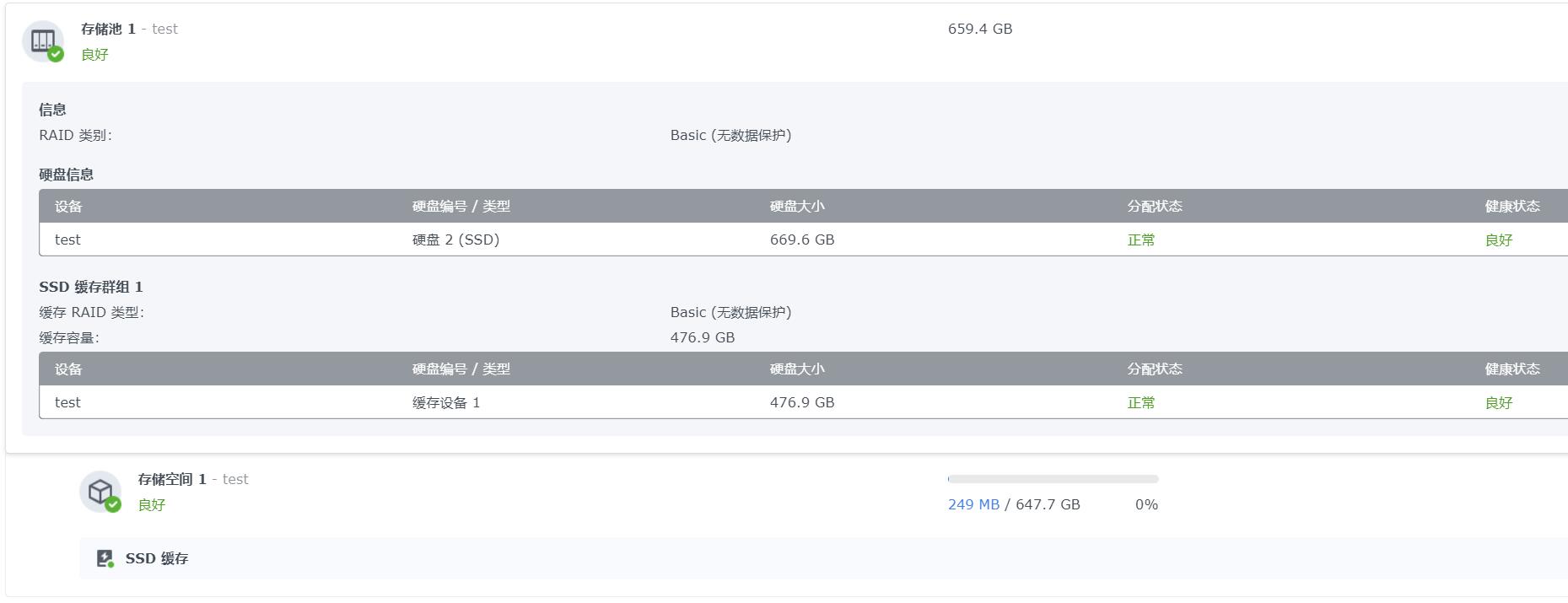Viewport: 1568px width, 603px height.
Task: Expand the SSD 缓存 panel
Action: 156,558
